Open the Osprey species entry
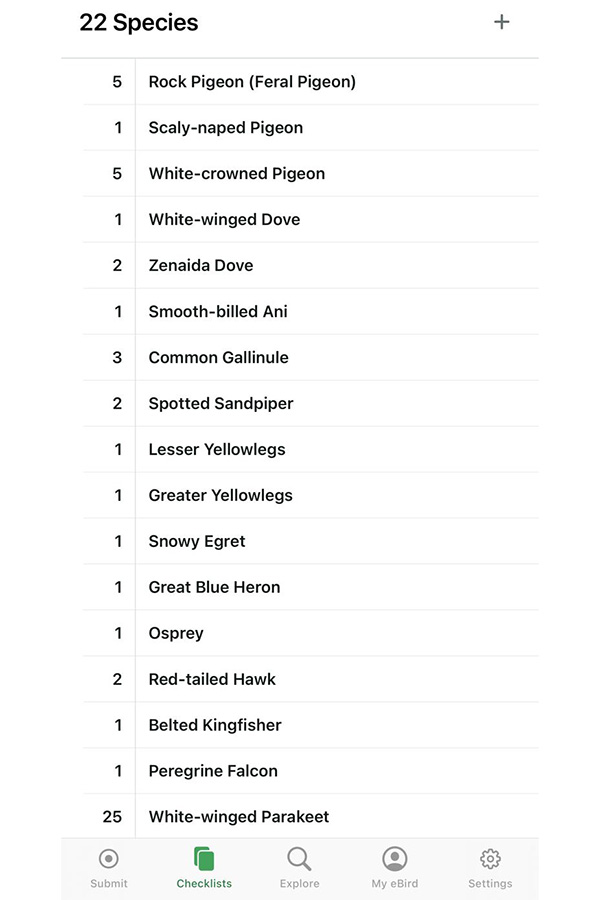The height and width of the screenshot is (900, 600). [x=176, y=634]
